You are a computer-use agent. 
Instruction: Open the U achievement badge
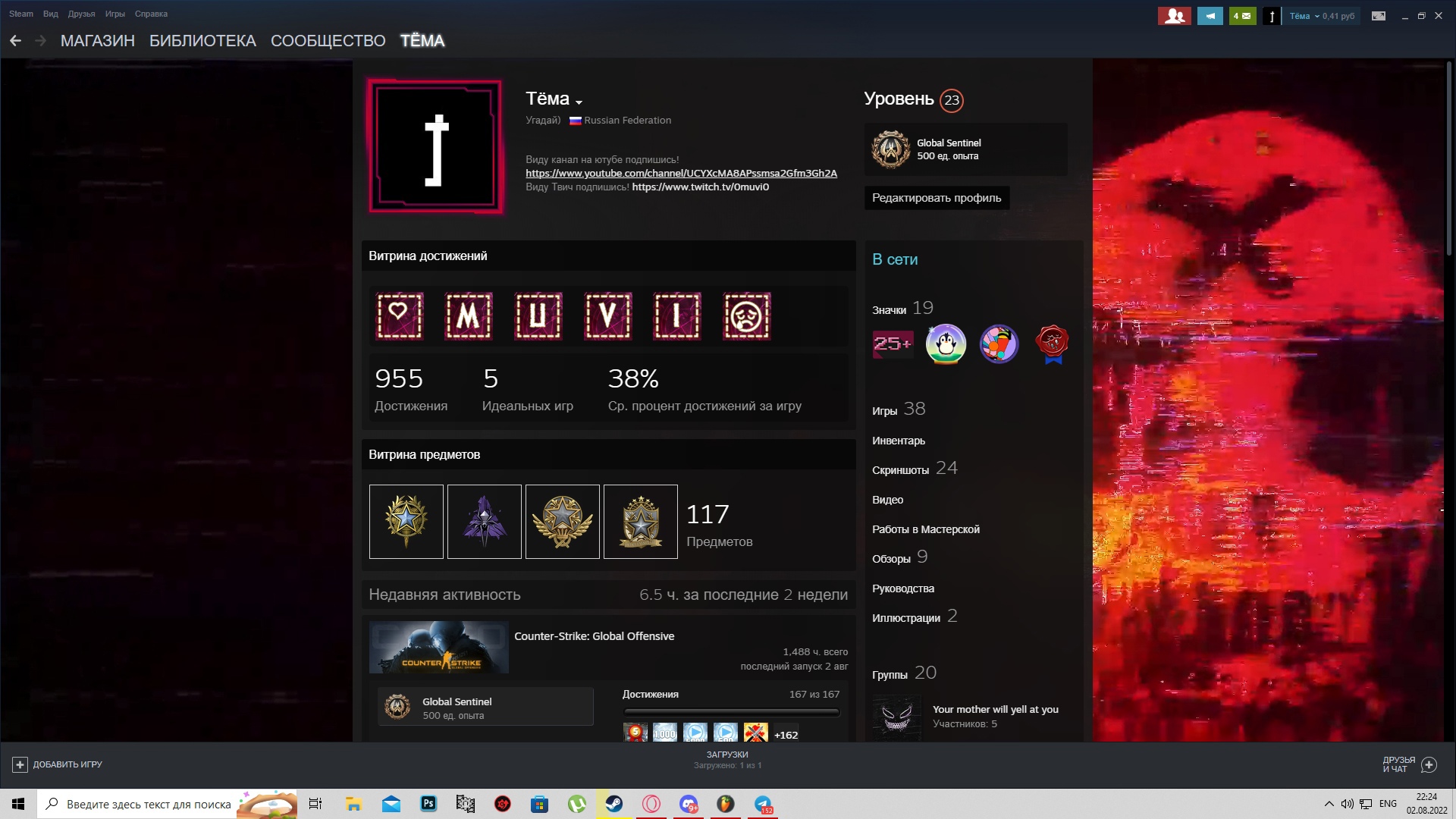coord(538,316)
